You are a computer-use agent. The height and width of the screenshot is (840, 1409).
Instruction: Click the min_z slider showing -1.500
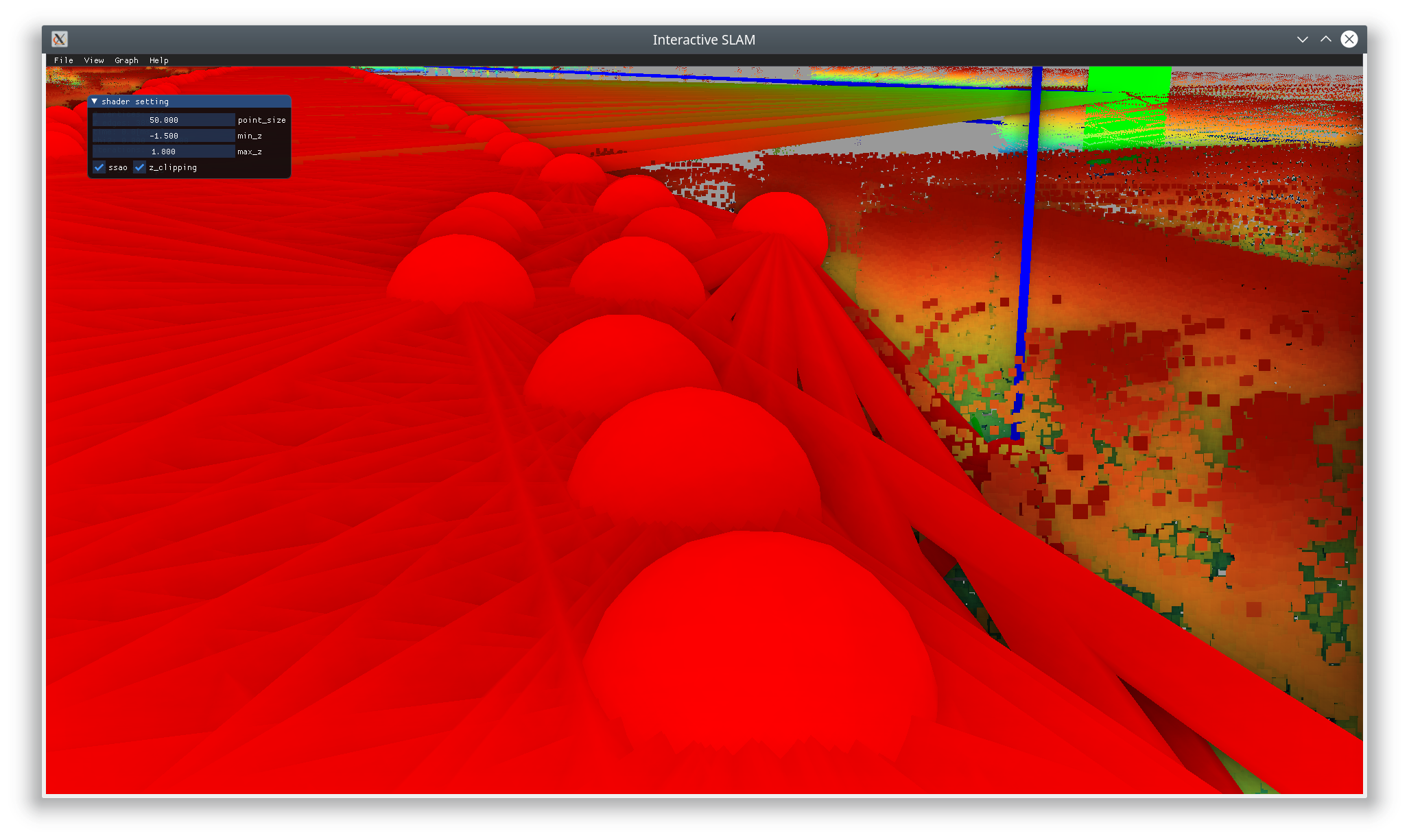coord(163,136)
